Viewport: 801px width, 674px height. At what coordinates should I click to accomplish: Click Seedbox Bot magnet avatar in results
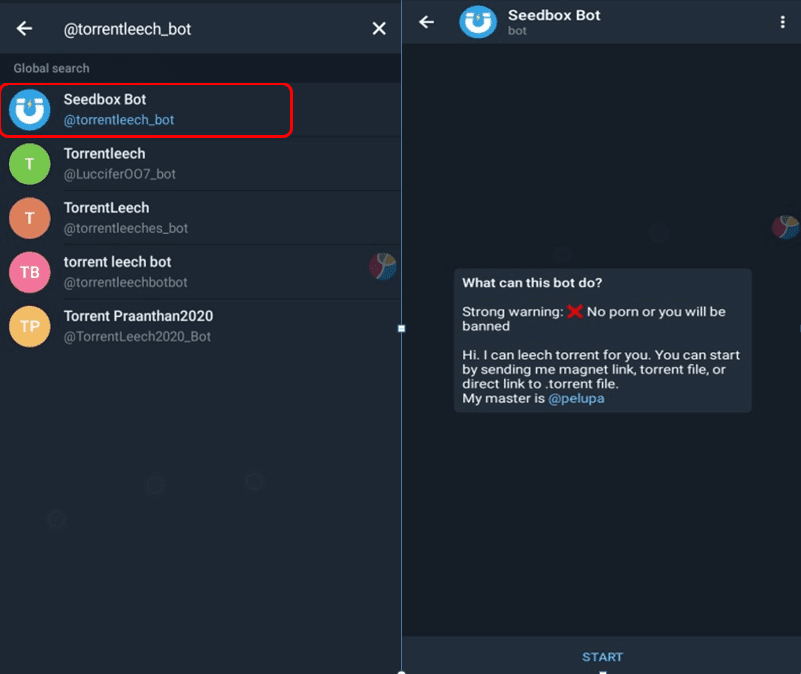pyautogui.click(x=30, y=110)
